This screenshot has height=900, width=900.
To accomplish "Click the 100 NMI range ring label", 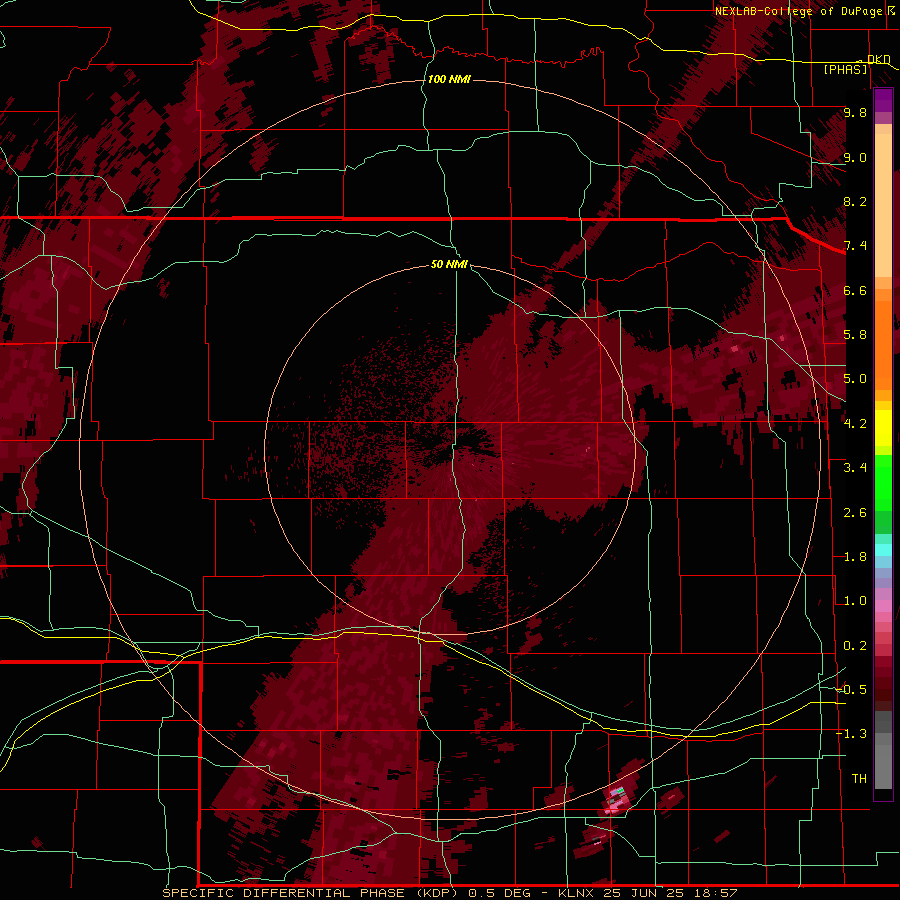I will coord(449,79).
